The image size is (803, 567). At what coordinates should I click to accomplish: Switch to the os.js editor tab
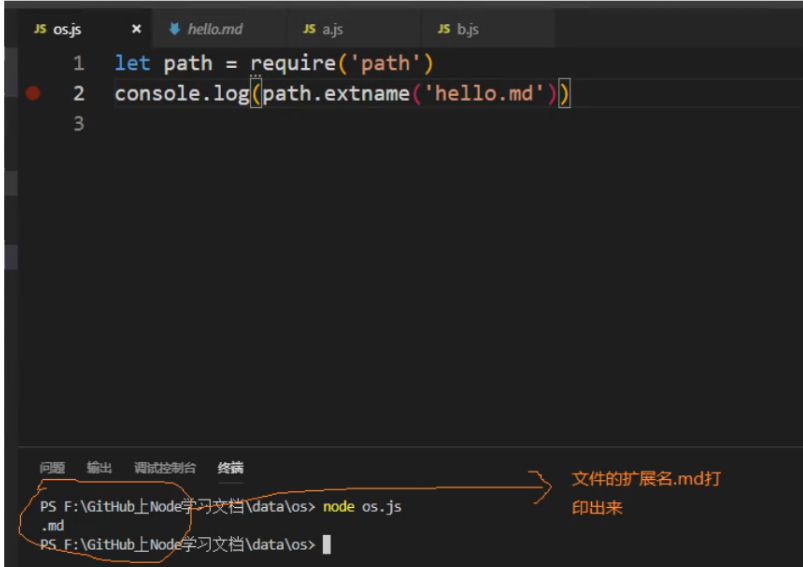(84, 29)
